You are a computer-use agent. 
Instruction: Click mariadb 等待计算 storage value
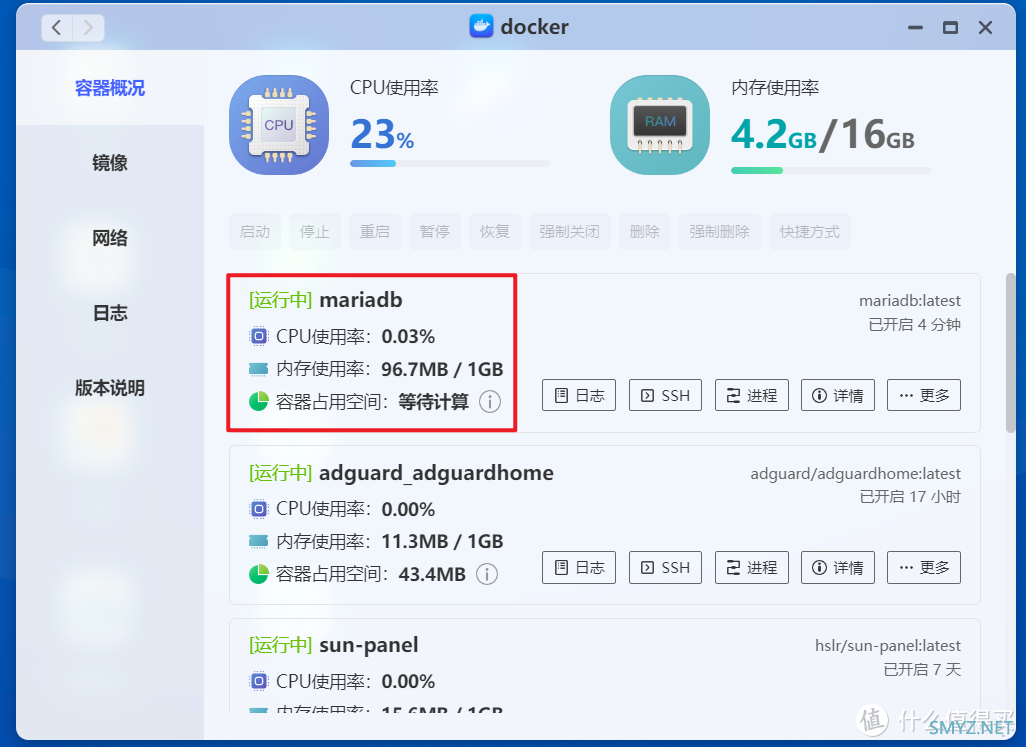[434, 402]
